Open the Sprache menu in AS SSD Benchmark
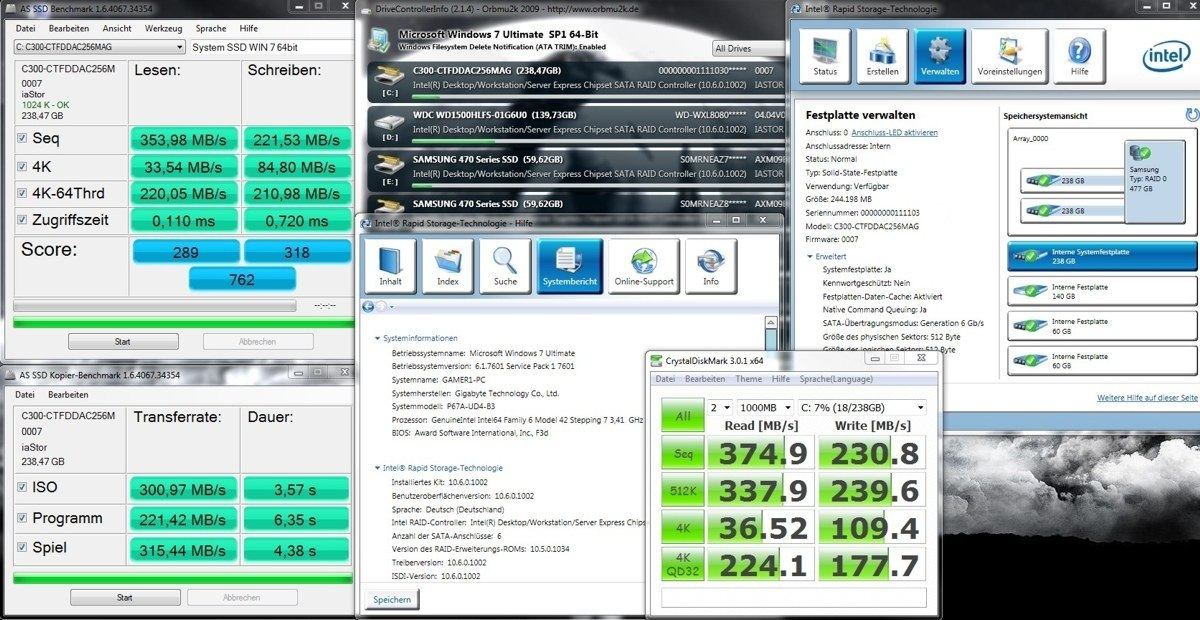The height and width of the screenshot is (620, 1200). click(x=211, y=28)
